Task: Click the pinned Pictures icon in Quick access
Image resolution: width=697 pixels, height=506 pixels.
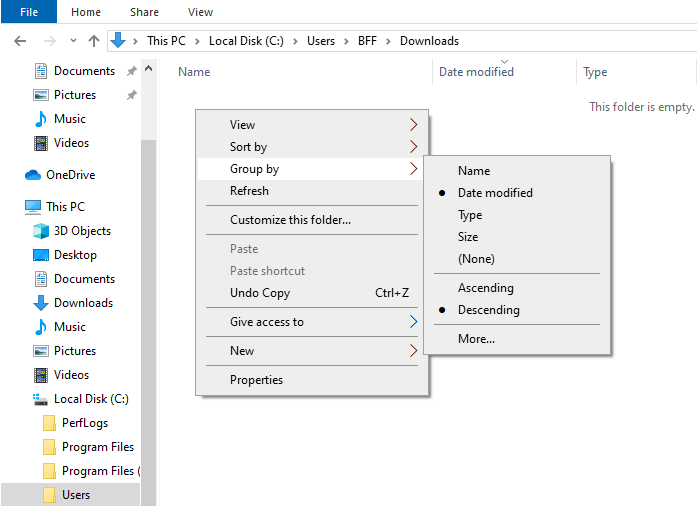Action: pyautogui.click(x=41, y=95)
